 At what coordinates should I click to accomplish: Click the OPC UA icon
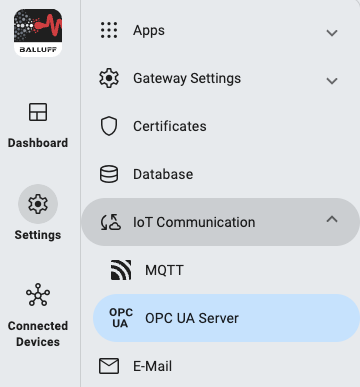(x=121, y=318)
